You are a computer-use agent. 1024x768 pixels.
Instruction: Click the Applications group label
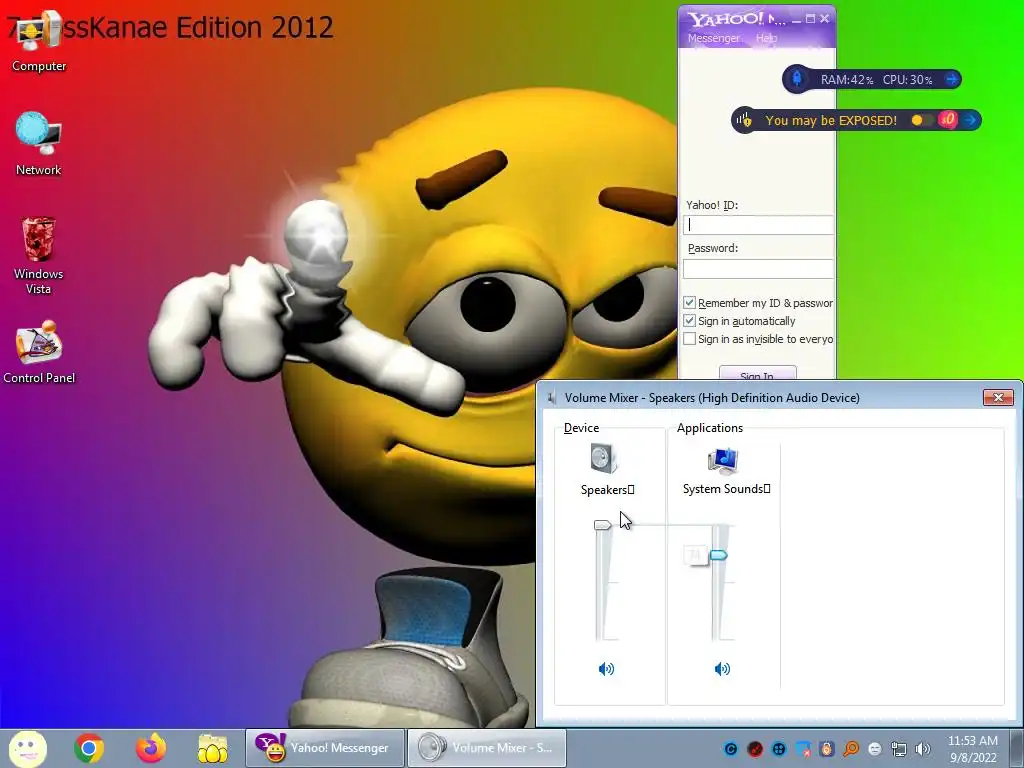(710, 428)
